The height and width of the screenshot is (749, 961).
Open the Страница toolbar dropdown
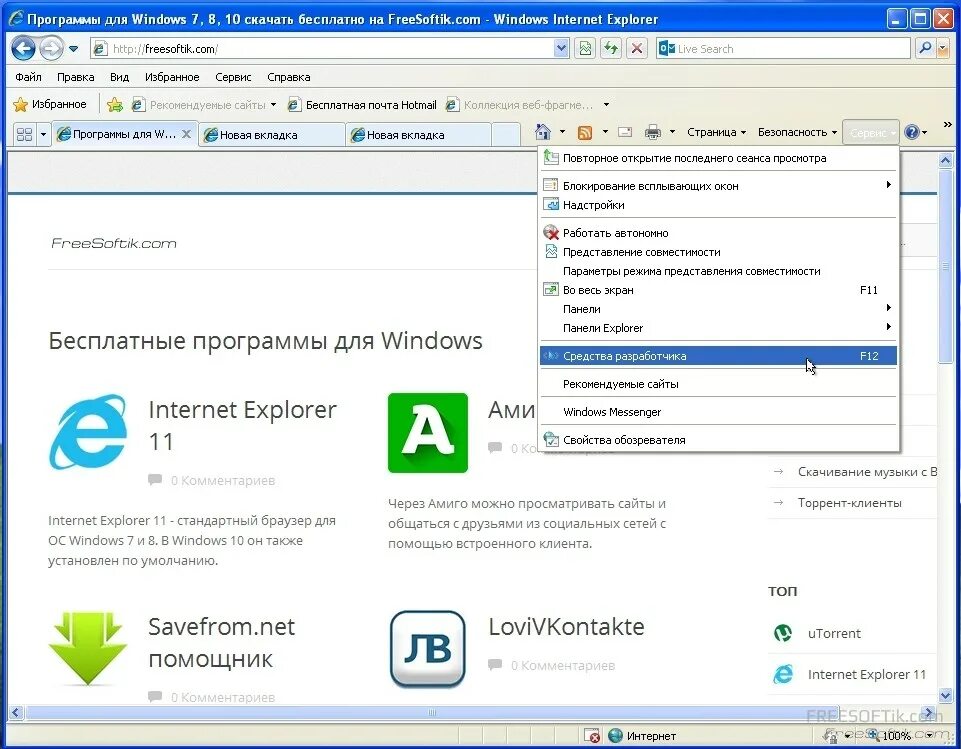coord(716,132)
